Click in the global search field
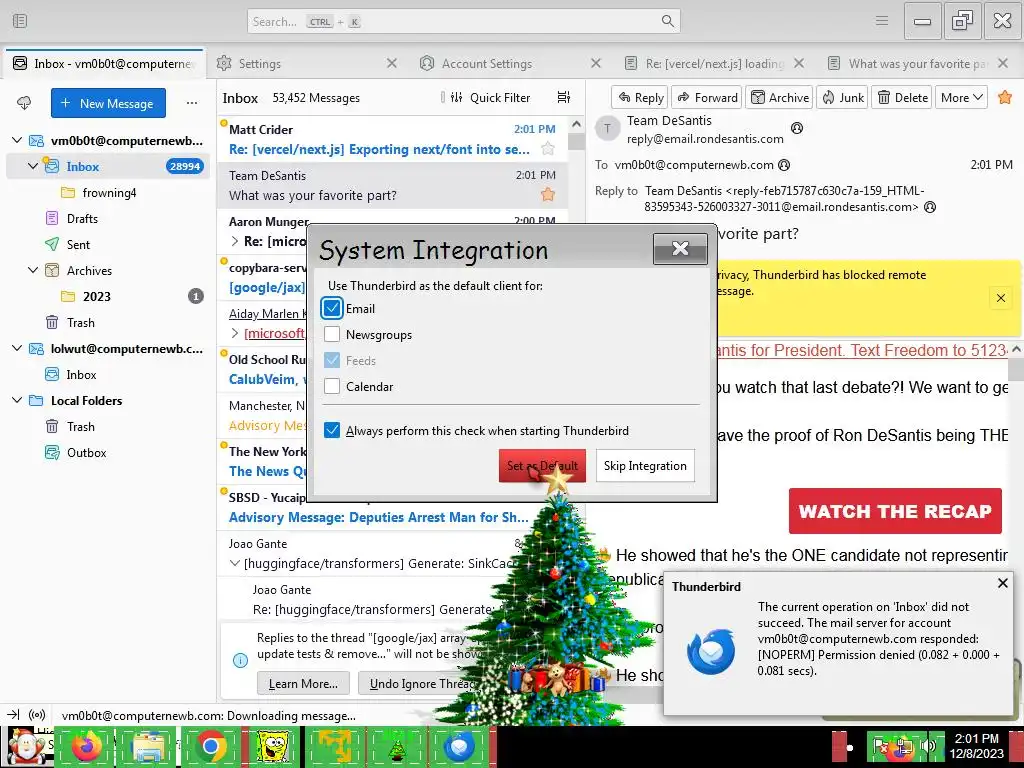Screen dimensions: 1024x768 coord(464,21)
